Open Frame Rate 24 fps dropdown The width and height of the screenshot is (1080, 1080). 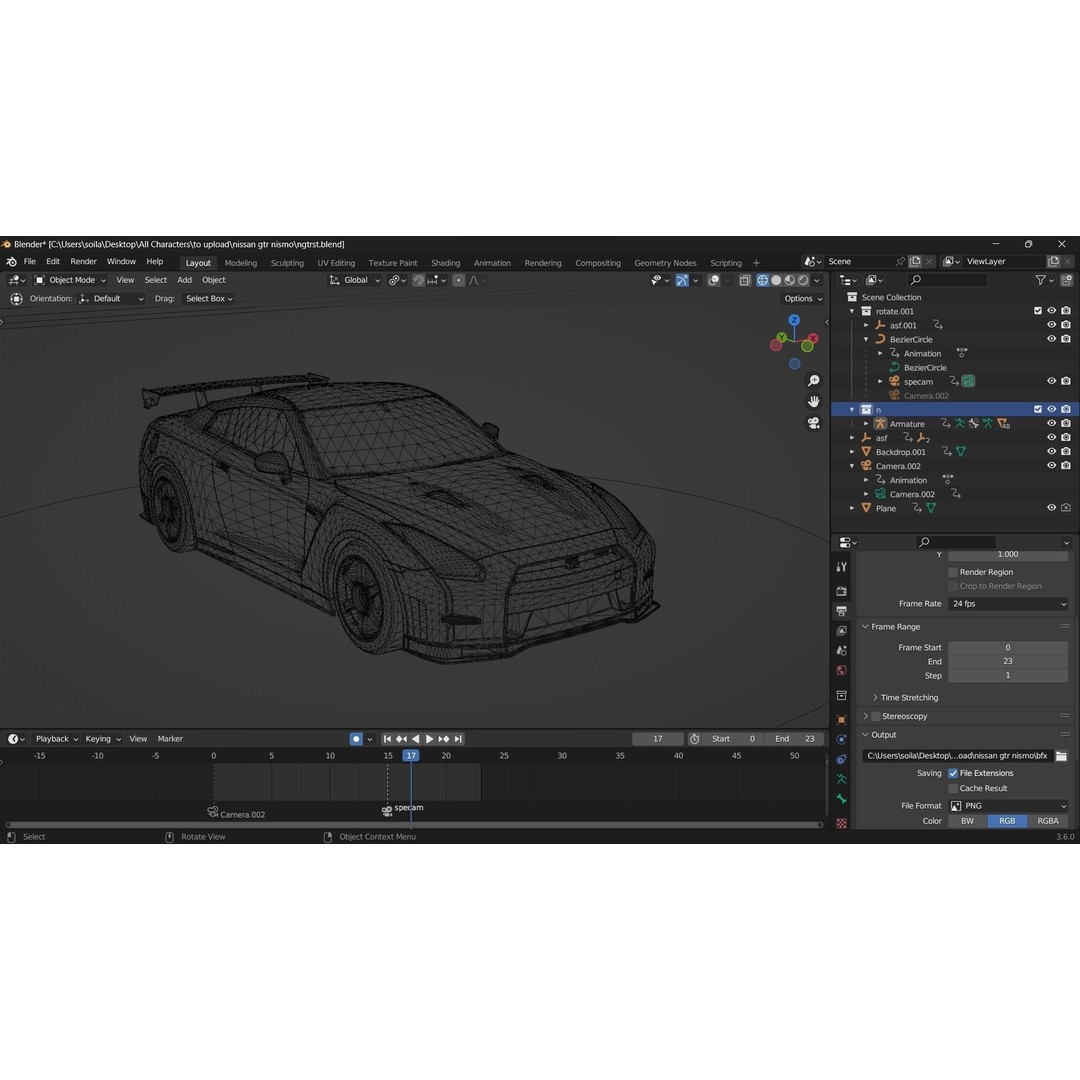1008,604
